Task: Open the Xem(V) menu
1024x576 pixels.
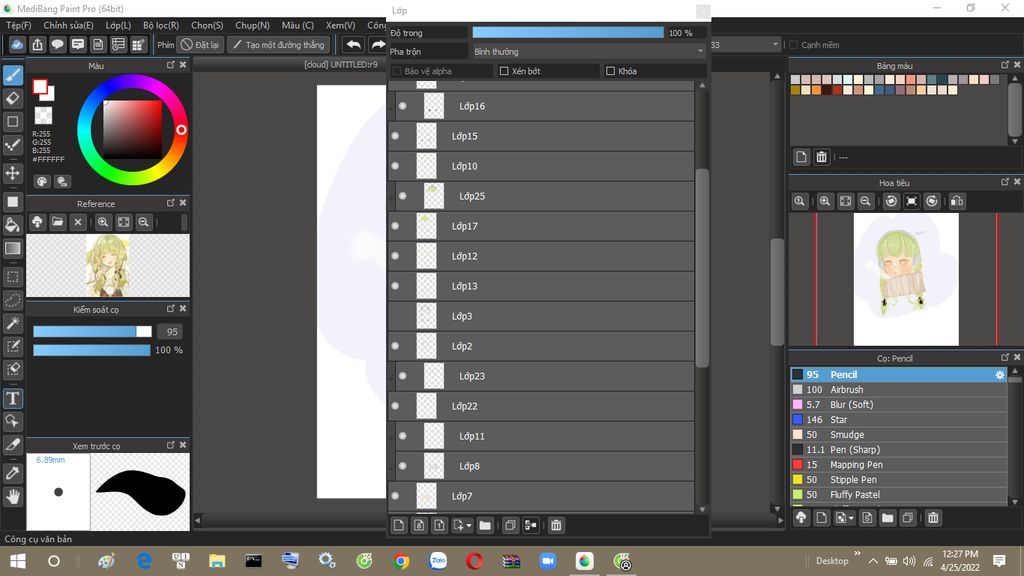Action: coord(340,25)
